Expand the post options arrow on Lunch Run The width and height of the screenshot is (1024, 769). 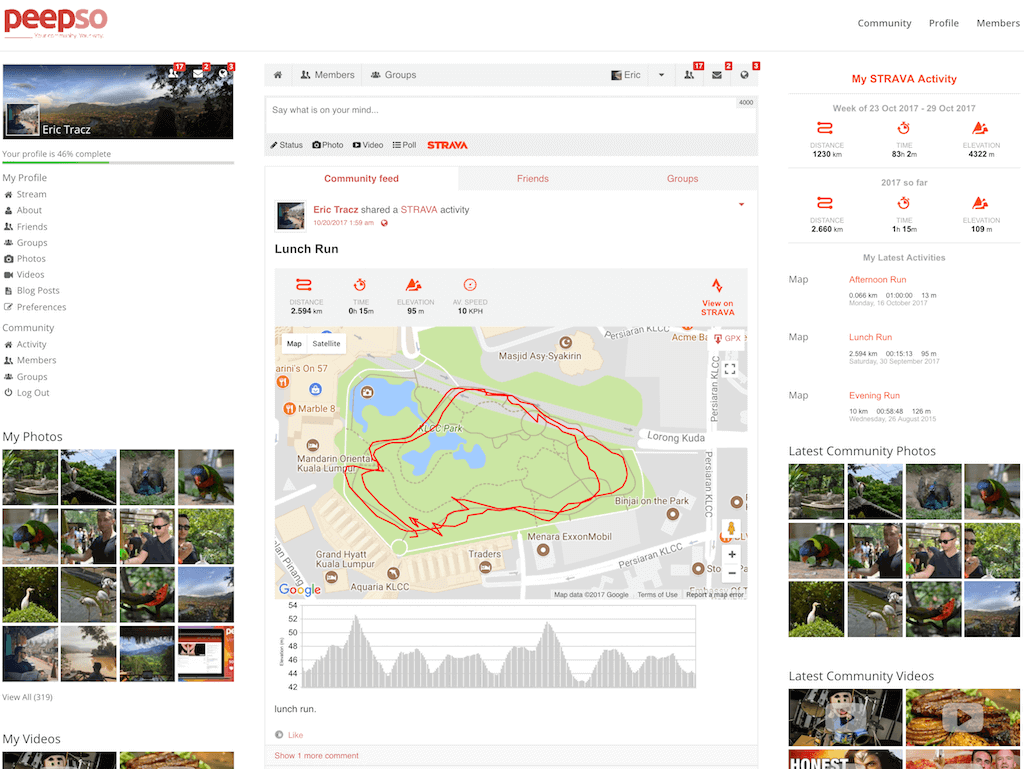[741, 205]
